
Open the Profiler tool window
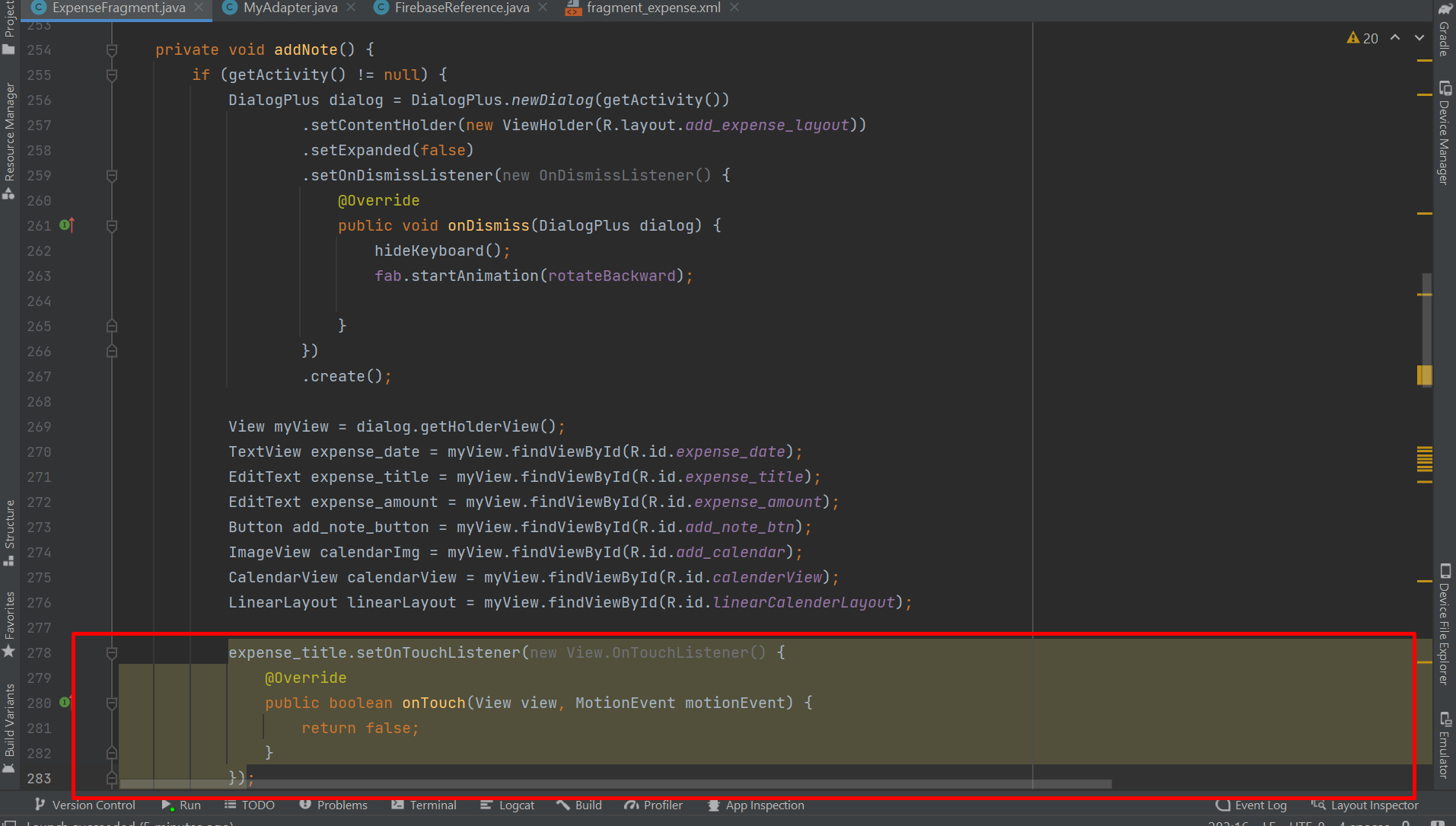point(654,805)
